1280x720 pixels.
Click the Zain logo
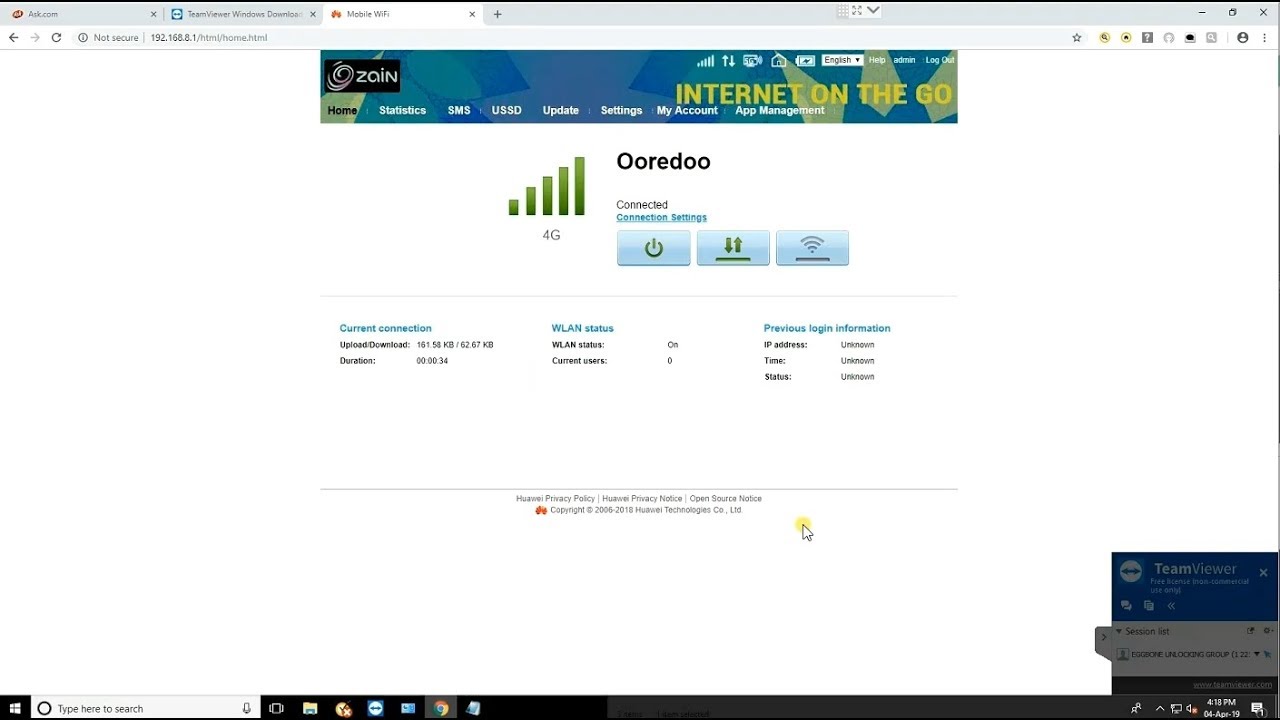coord(362,76)
